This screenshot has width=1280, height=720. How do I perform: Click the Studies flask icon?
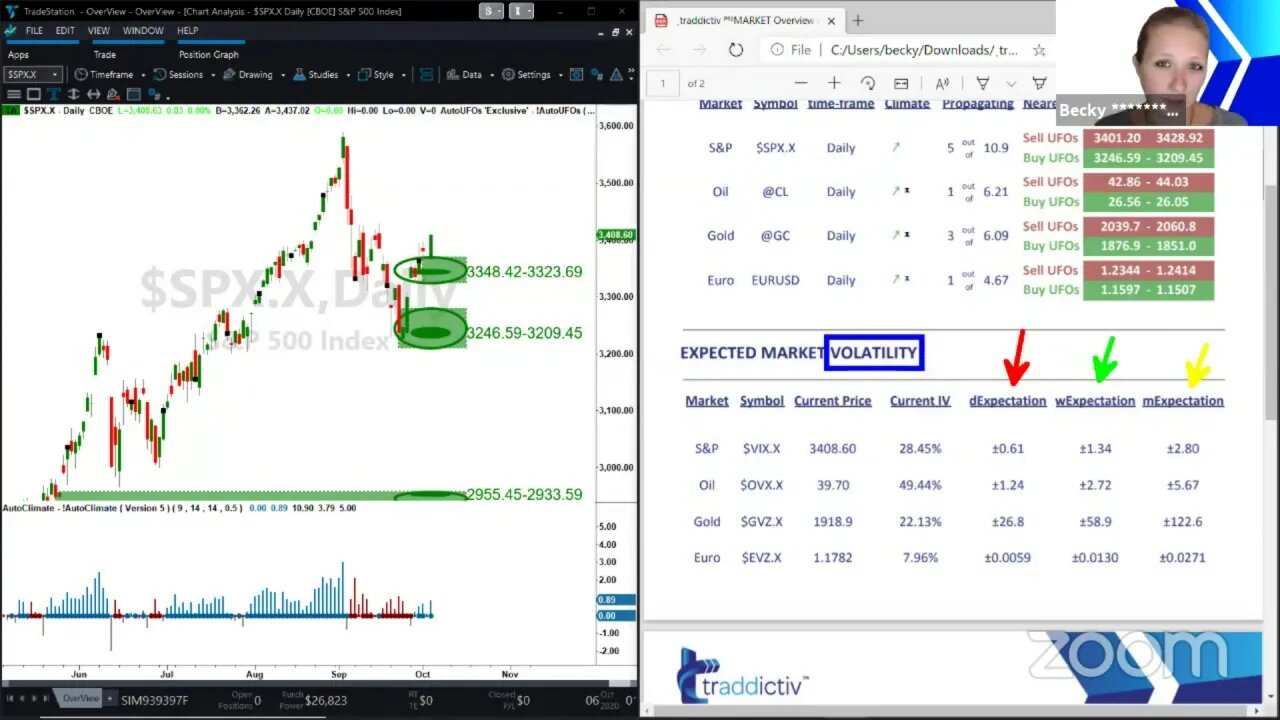pos(299,75)
